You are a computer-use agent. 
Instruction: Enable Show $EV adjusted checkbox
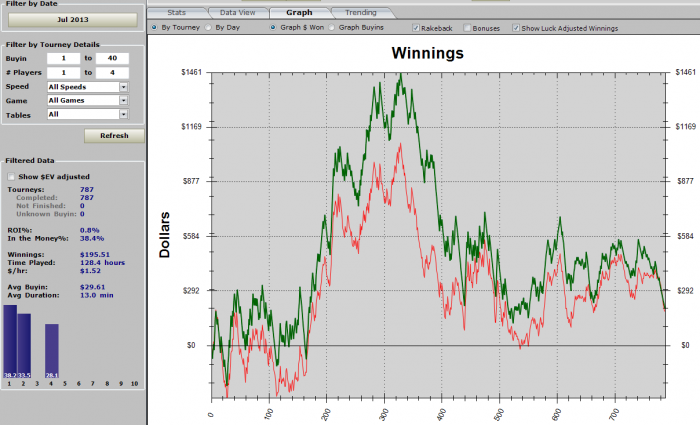[11, 177]
